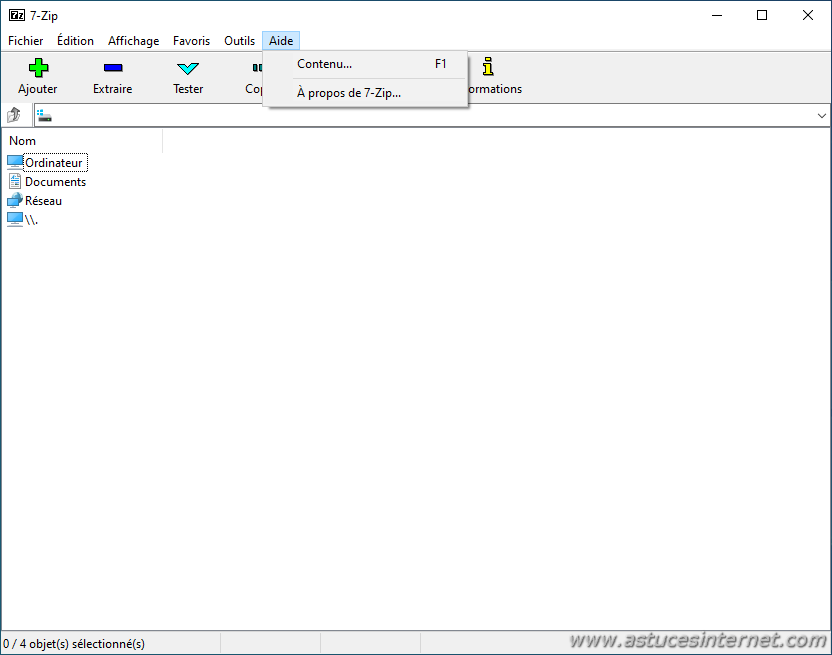Click the green plus Ajouter icon
Image resolution: width=832 pixels, height=655 pixels.
38,68
